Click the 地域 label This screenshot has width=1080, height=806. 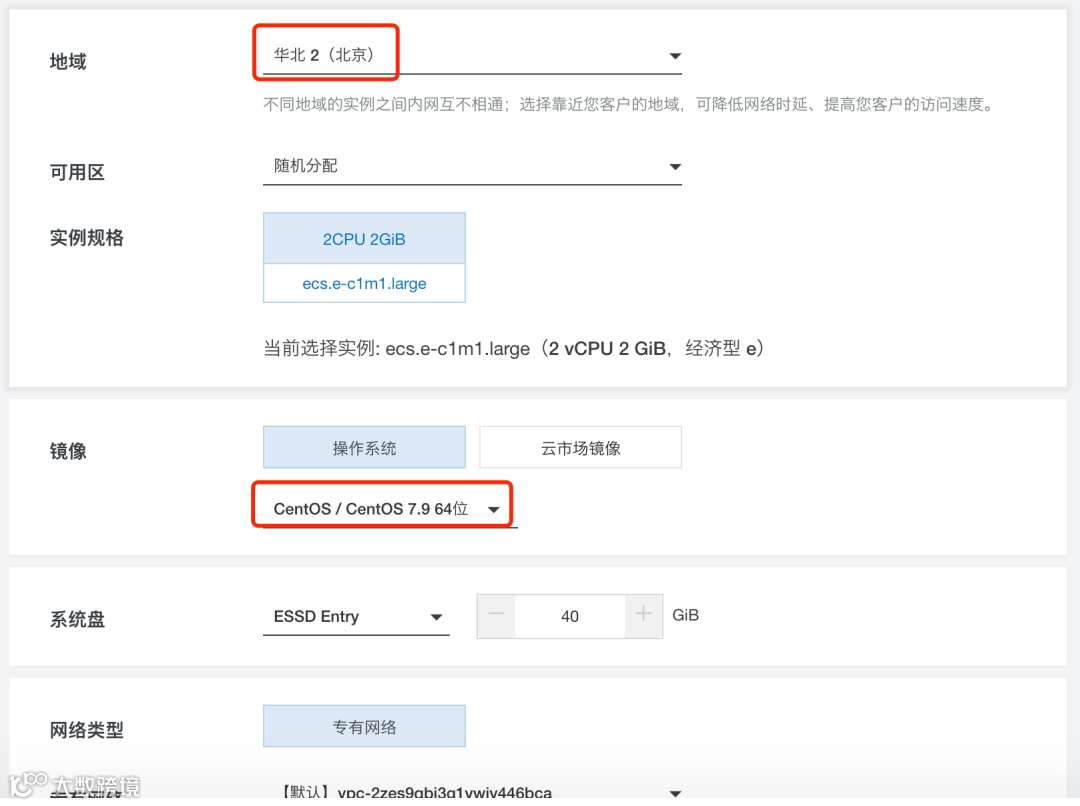(68, 62)
